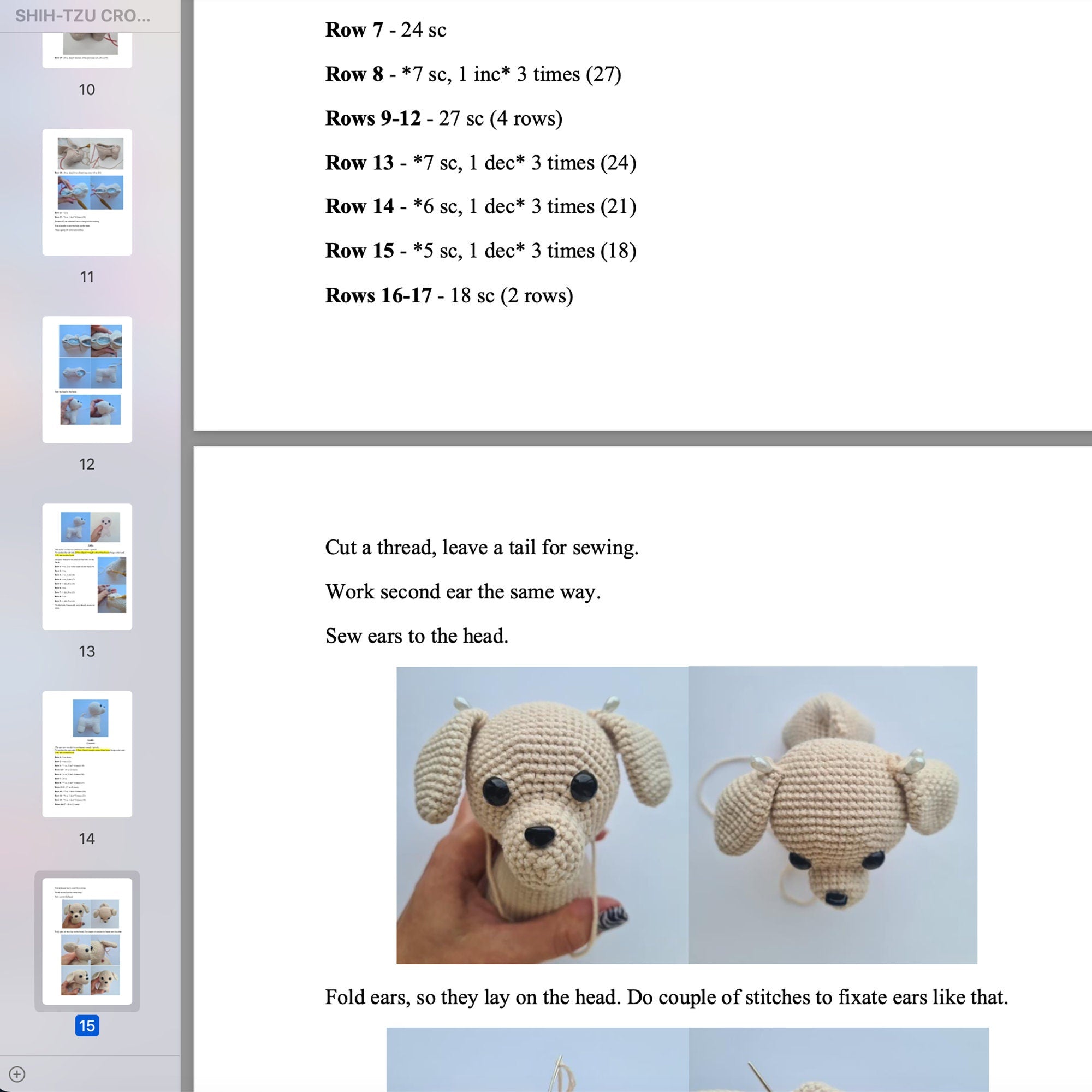Click the page 12 label text

pos(86,465)
